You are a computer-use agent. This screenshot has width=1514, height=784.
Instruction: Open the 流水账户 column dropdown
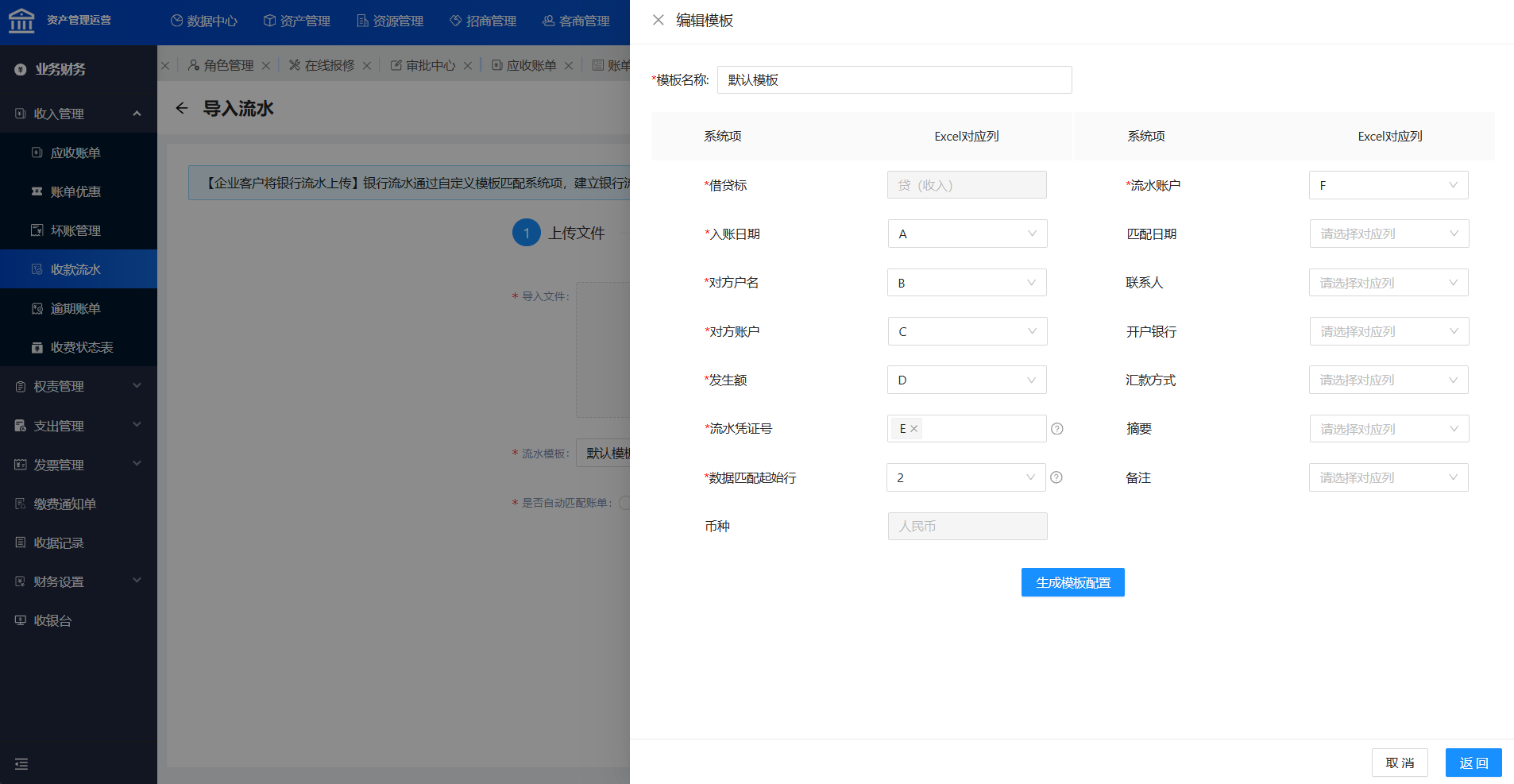[1388, 186]
